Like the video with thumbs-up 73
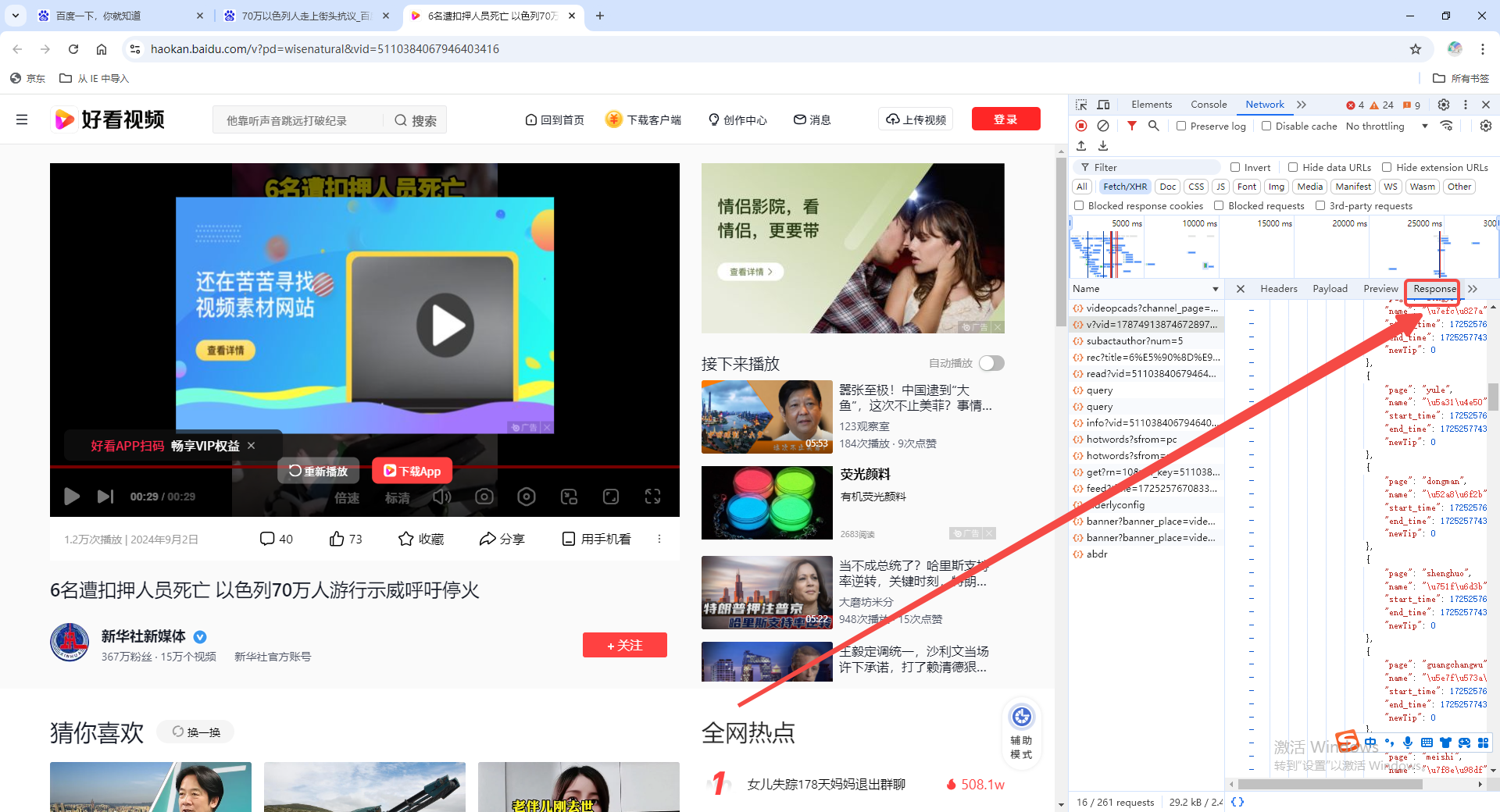Screen dimensions: 1500x812 click(x=345, y=539)
